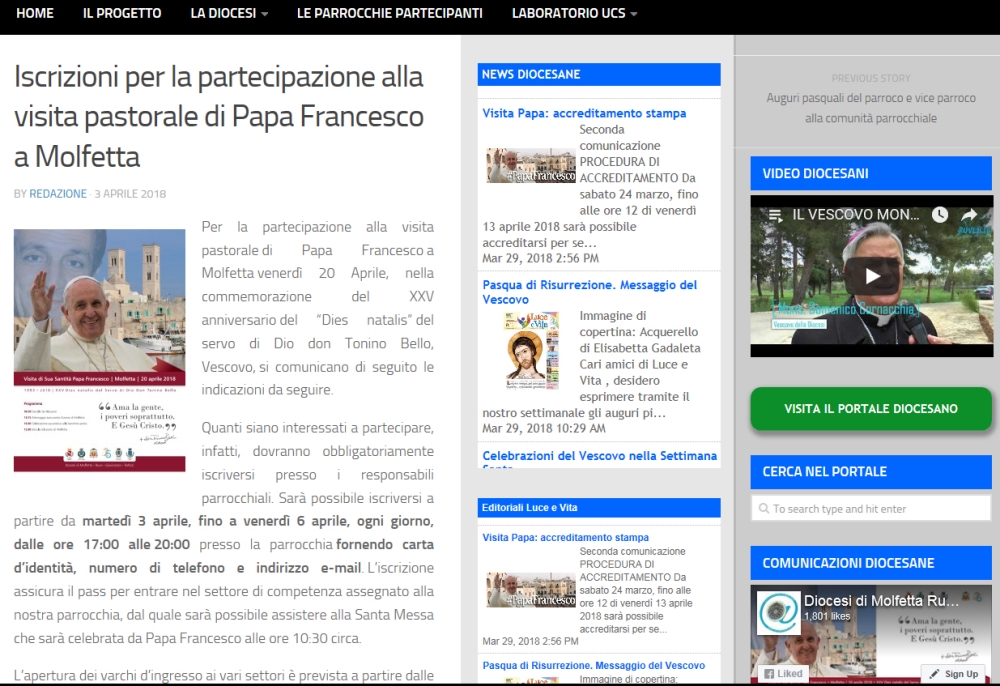Open Diocesi di Molfetta Facebook page title
The width and height of the screenshot is (1000, 686).
pyautogui.click(x=881, y=601)
